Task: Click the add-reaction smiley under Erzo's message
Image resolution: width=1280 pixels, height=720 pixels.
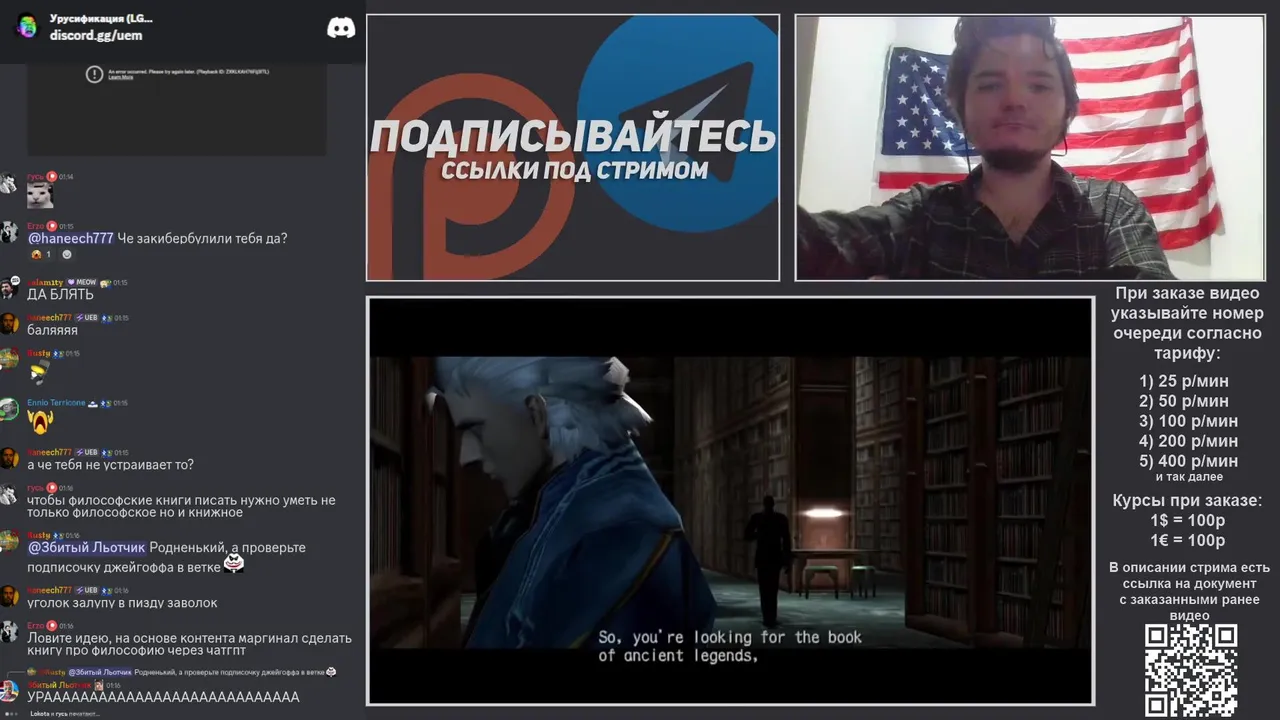Action: pyautogui.click(x=67, y=255)
